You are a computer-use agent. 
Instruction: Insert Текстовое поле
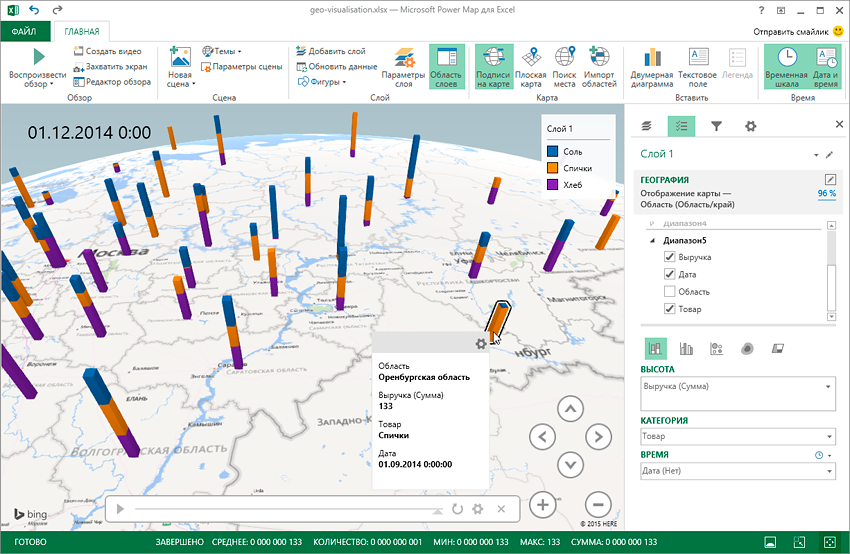coord(698,67)
